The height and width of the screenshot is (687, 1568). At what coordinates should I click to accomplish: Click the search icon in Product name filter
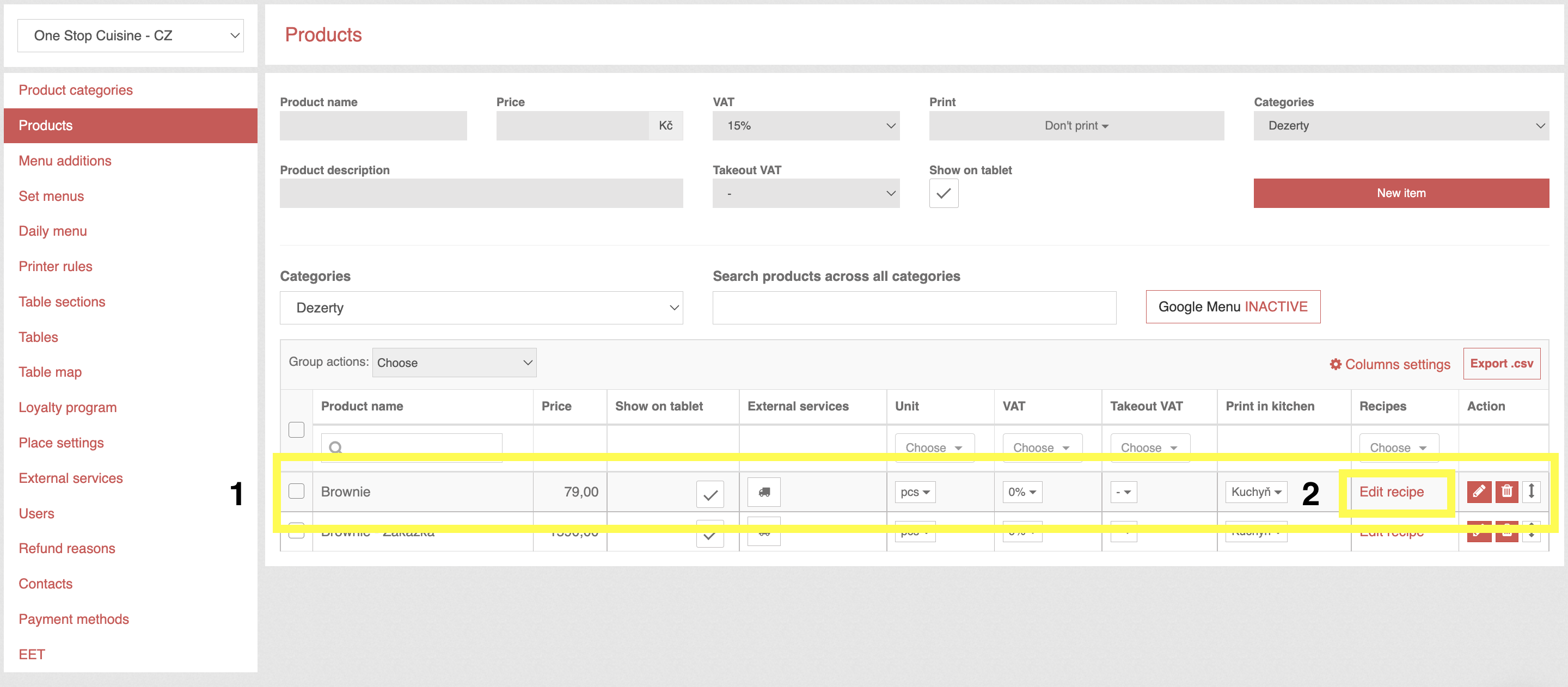pos(335,447)
